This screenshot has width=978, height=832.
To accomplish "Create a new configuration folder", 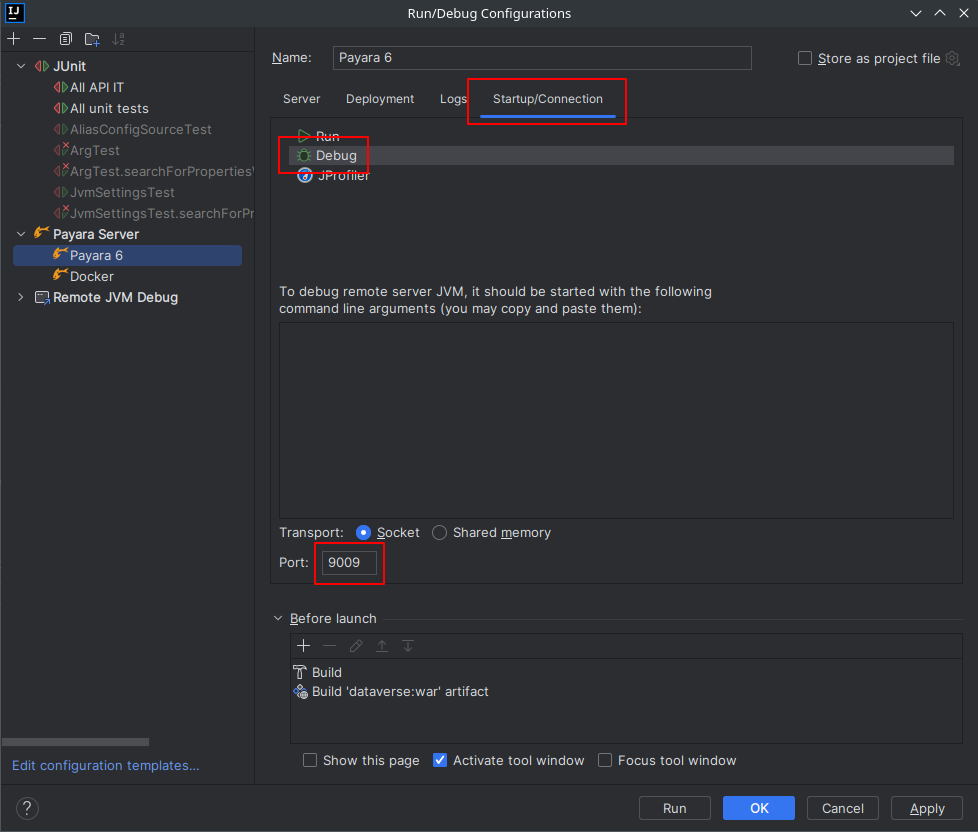I will coord(91,38).
